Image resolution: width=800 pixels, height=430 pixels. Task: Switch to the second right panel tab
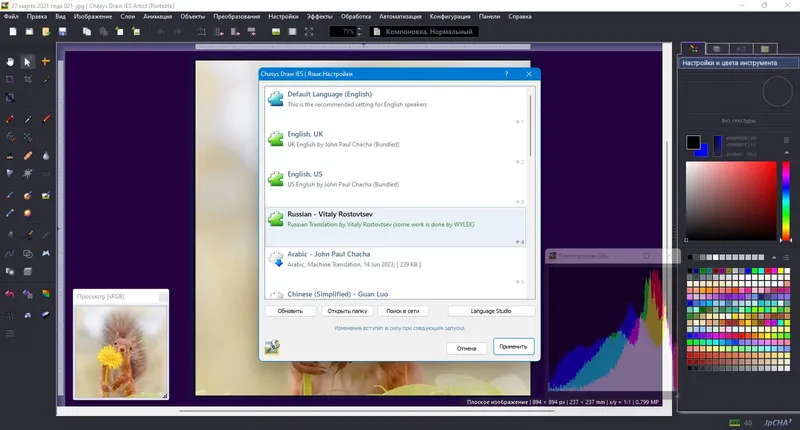717,49
